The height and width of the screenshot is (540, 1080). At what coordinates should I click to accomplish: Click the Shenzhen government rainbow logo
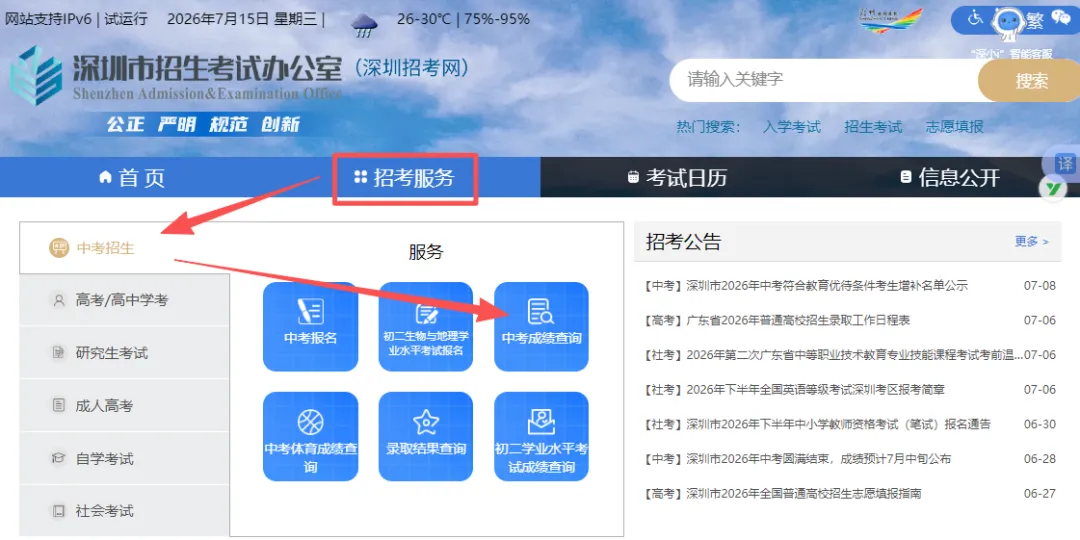(x=890, y=20)
